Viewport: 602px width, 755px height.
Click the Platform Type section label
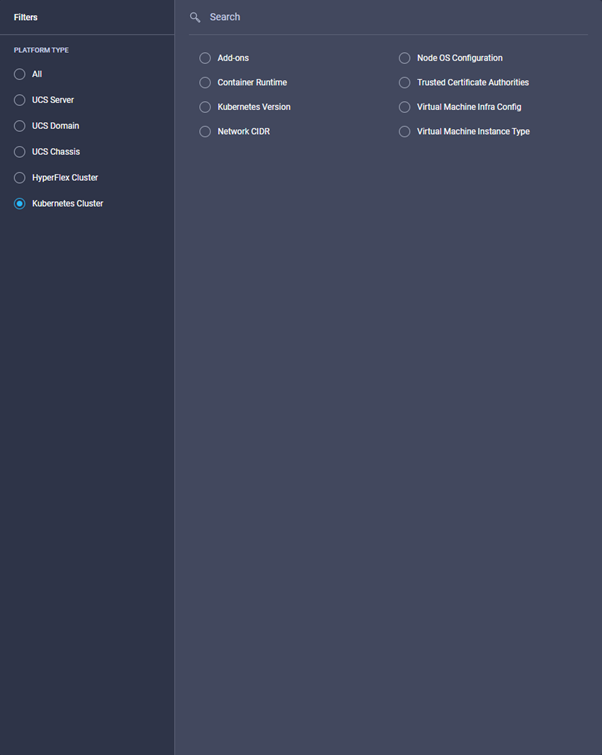41,50
